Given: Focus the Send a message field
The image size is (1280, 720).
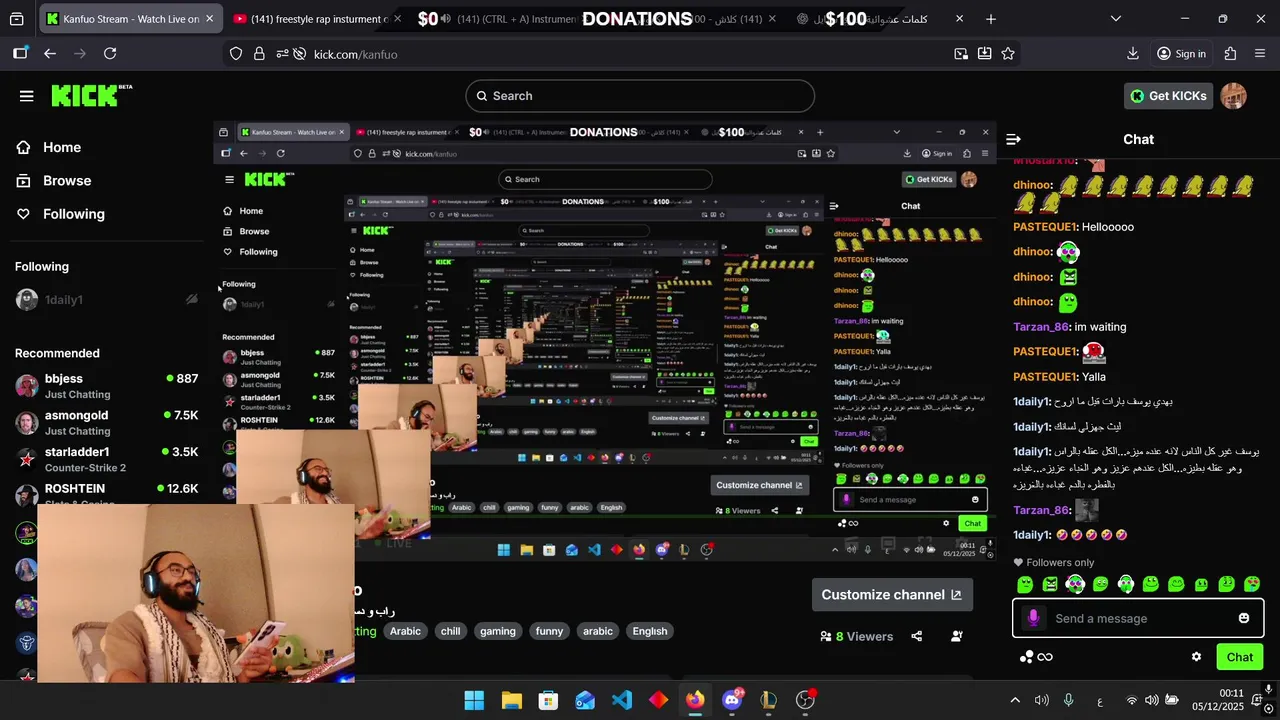Looking at the screenshot, I should click(1138, 618).
